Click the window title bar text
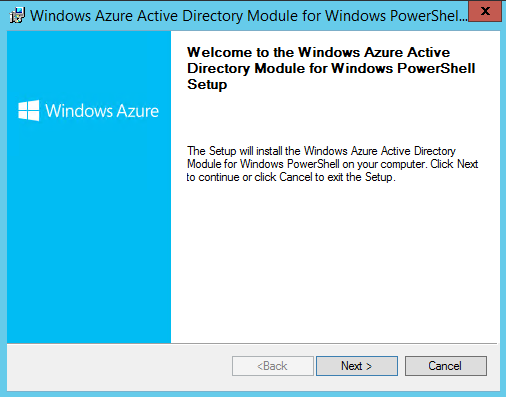This screenshot has width=506, height=397. (249, 16)
